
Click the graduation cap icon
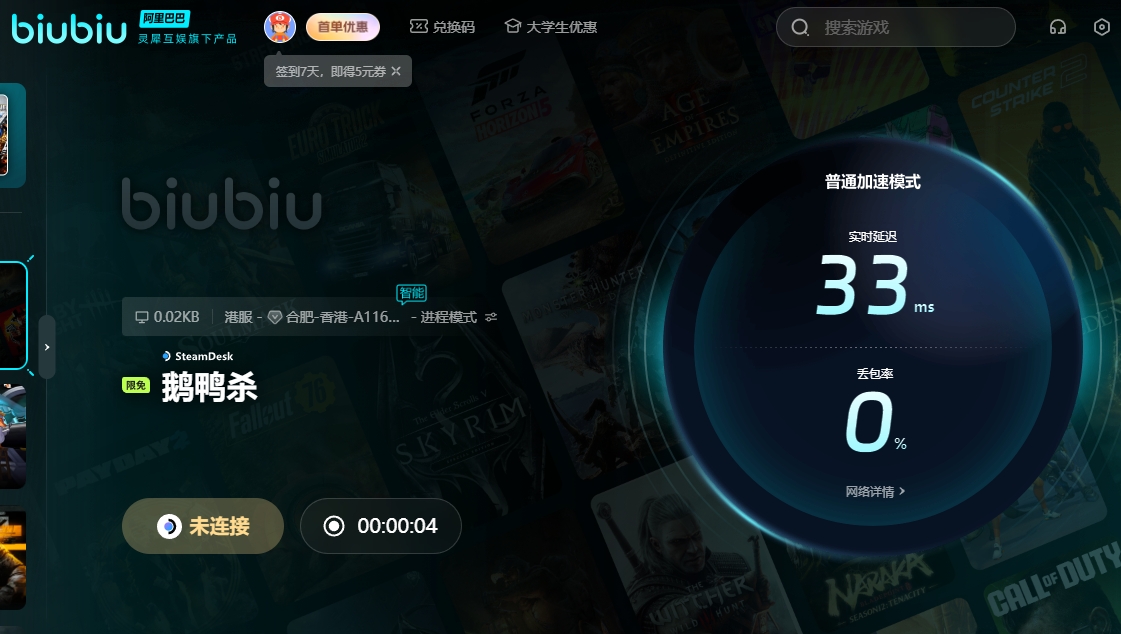(x=513, y=26)
